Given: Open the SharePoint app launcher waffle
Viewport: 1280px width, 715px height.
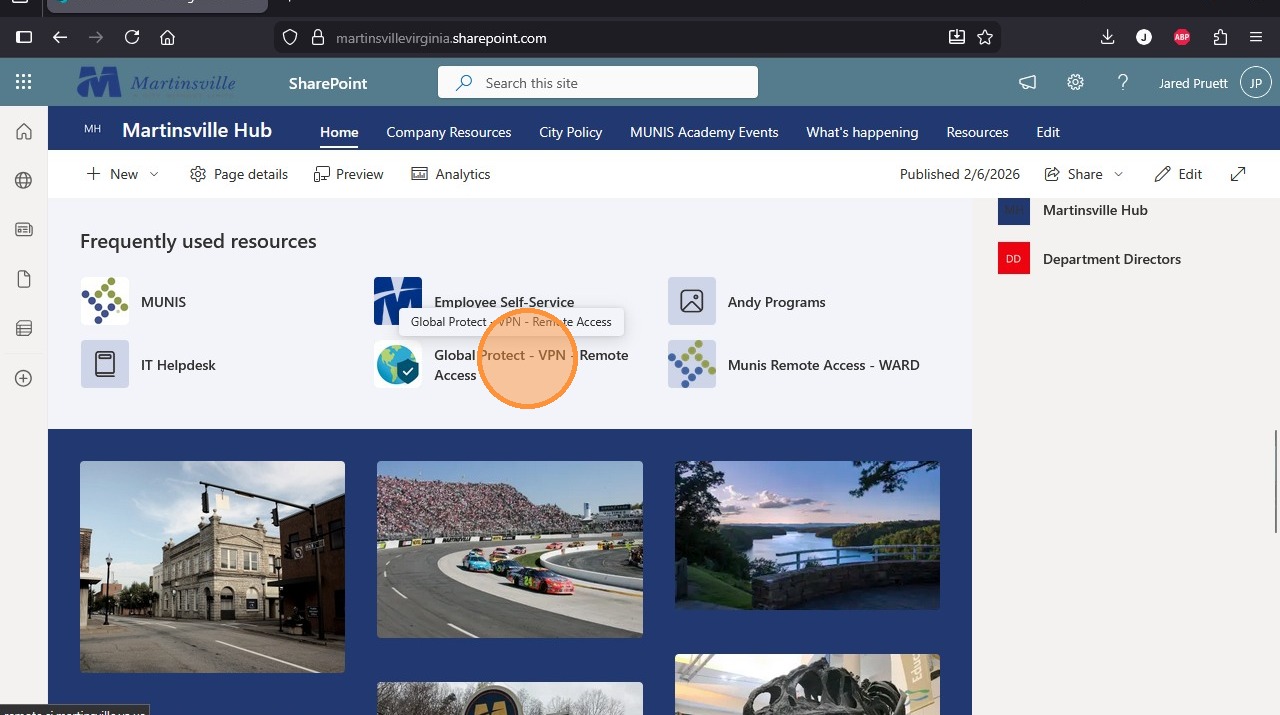Looking at the screenshot, I should pyautogui.click(x=23, y=83).
